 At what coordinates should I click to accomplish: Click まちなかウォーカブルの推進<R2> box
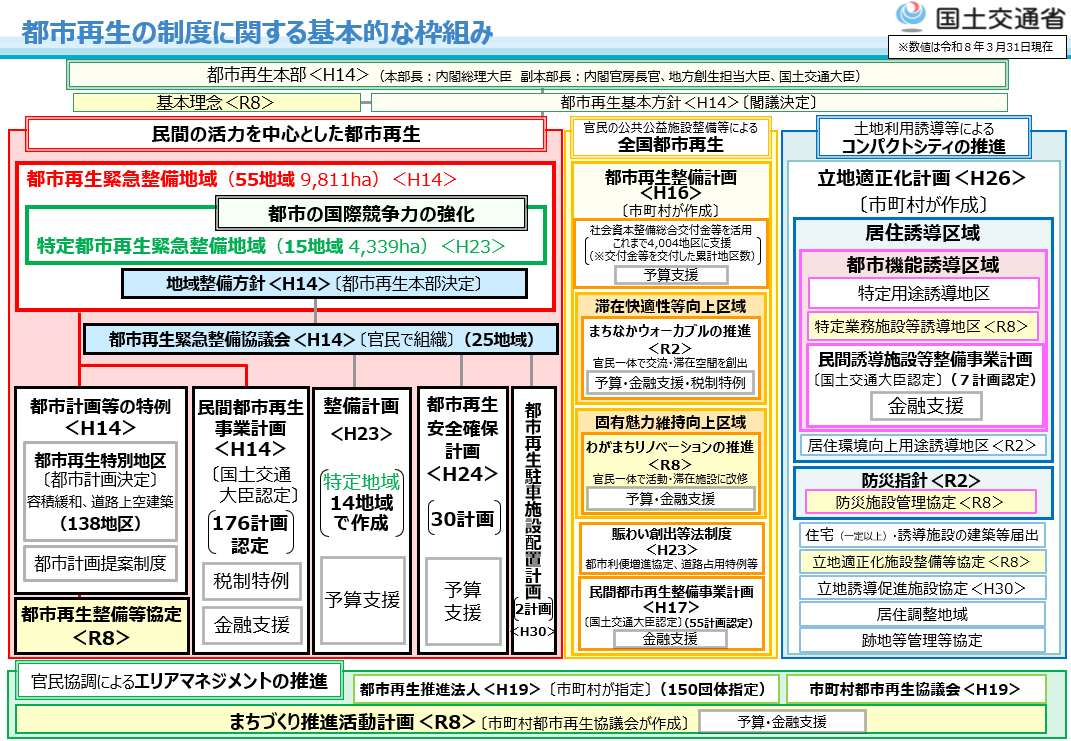click(671, 356)
